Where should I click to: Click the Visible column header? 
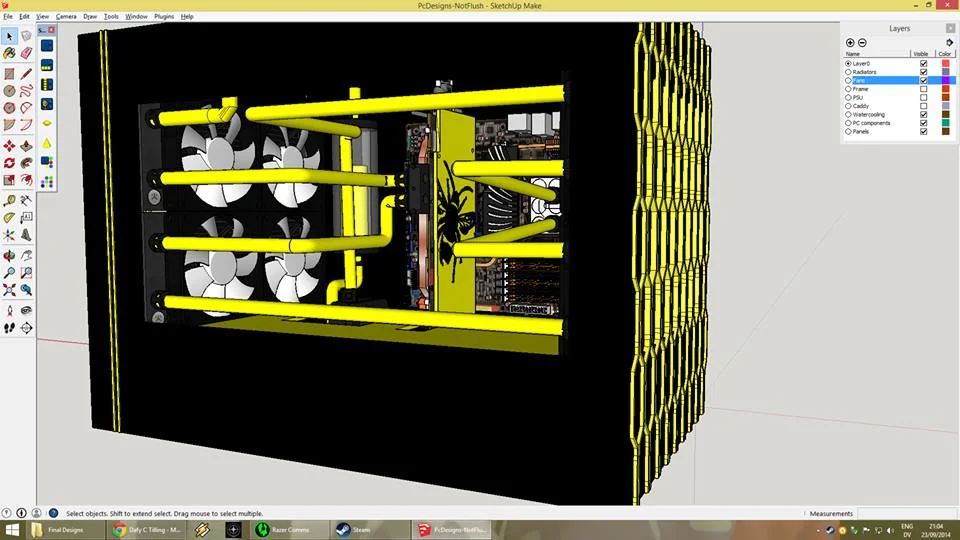pyautogui.click(x=921, y=54)
